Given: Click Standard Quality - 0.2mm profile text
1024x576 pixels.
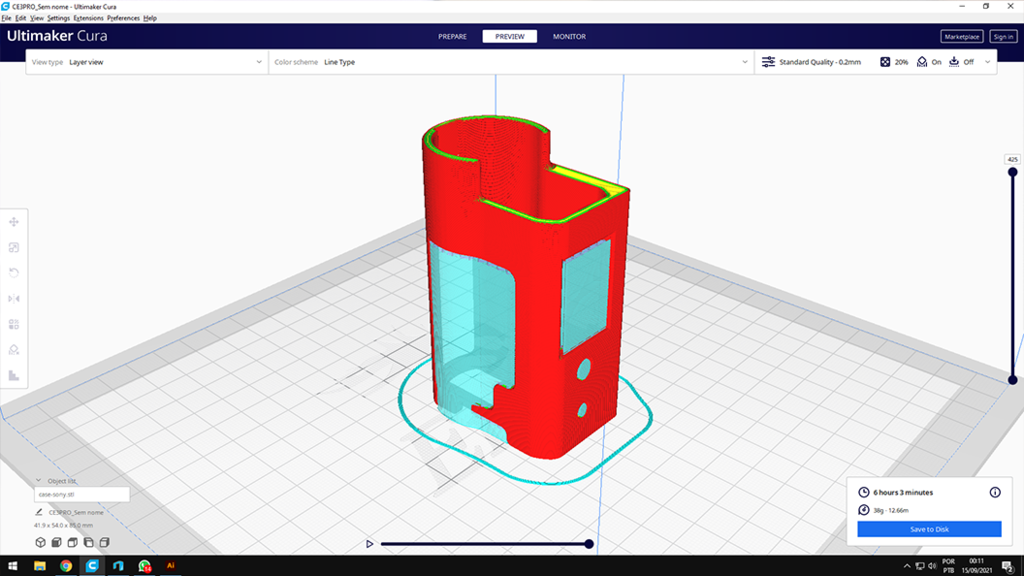Looking at the screenshot, I should 820,62.
